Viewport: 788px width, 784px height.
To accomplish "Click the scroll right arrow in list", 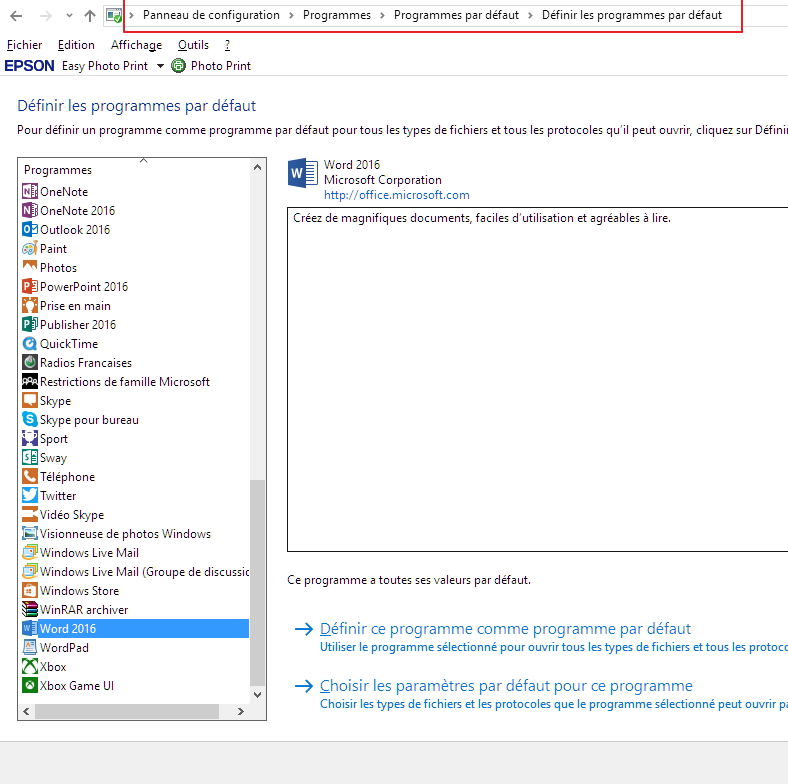I will click(x=241, y=711).
